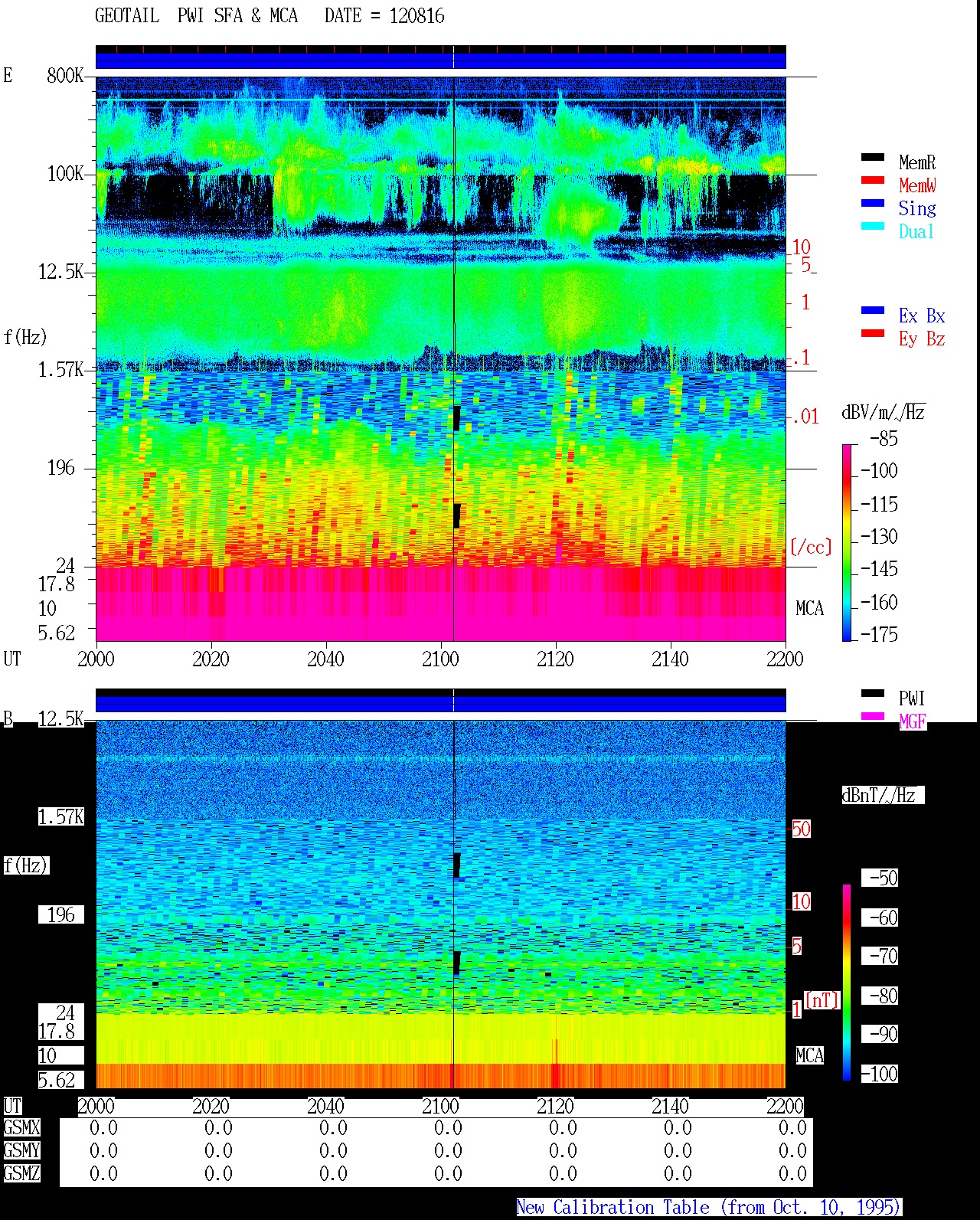Click the [/cc] density axis label

[811, 547]
